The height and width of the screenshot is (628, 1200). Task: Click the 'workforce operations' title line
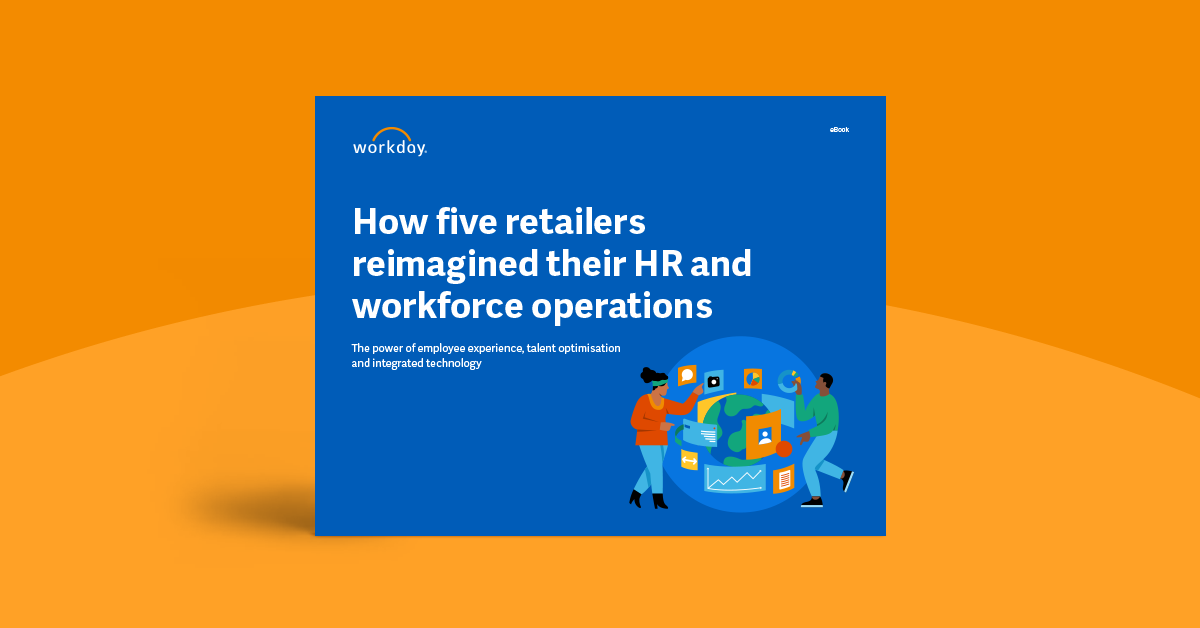coord(532,305)
